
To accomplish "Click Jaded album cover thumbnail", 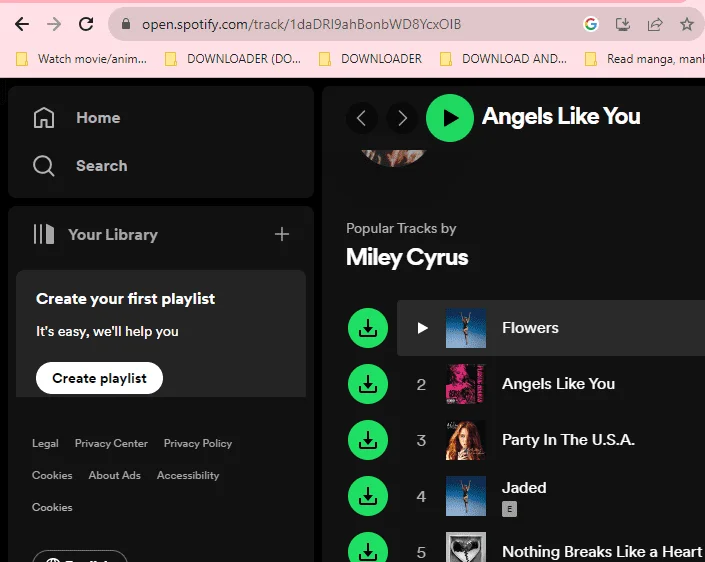I will click(x=465, y=496).
